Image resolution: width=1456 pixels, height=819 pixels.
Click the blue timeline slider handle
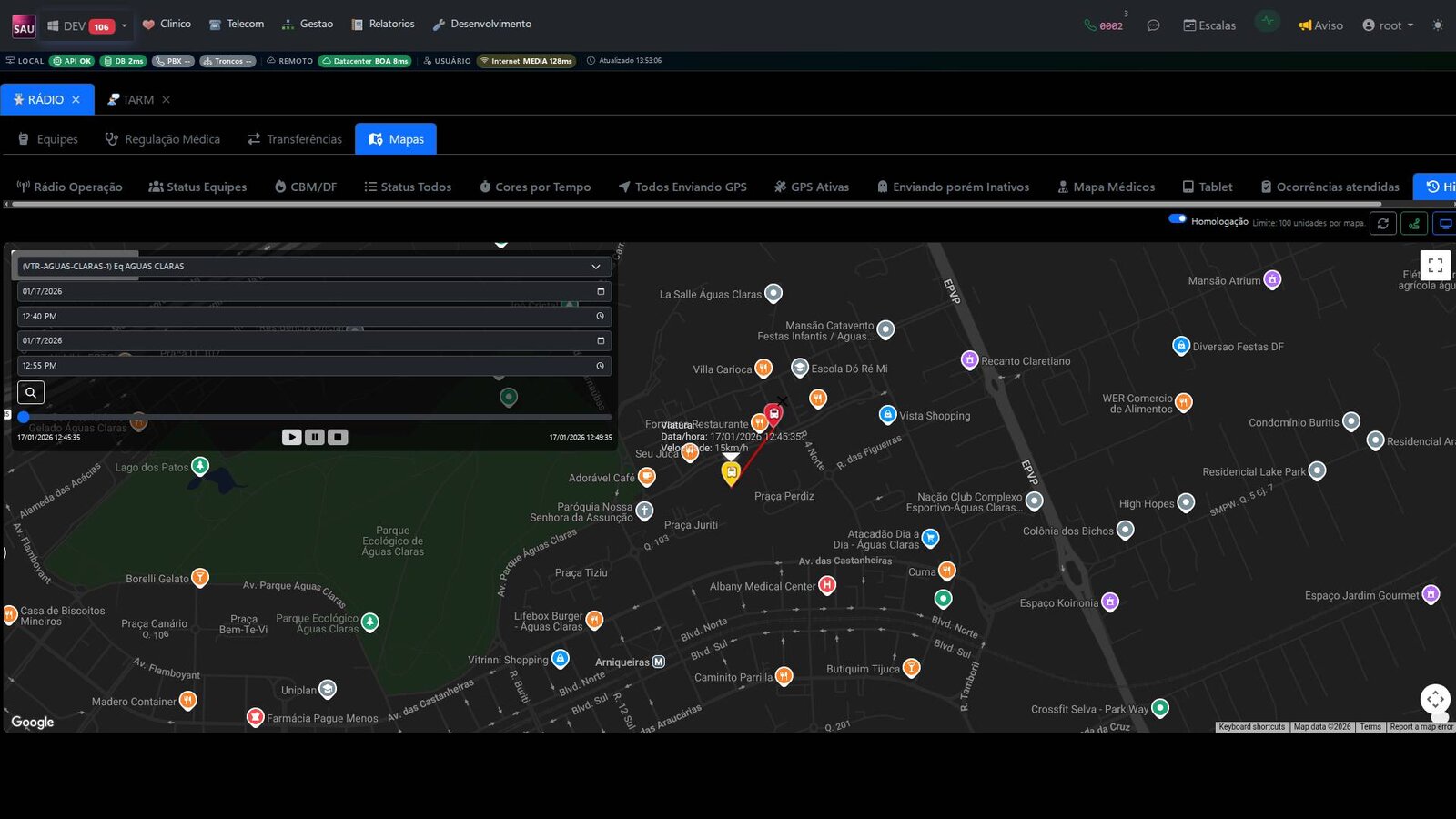[x=24, y=417]
